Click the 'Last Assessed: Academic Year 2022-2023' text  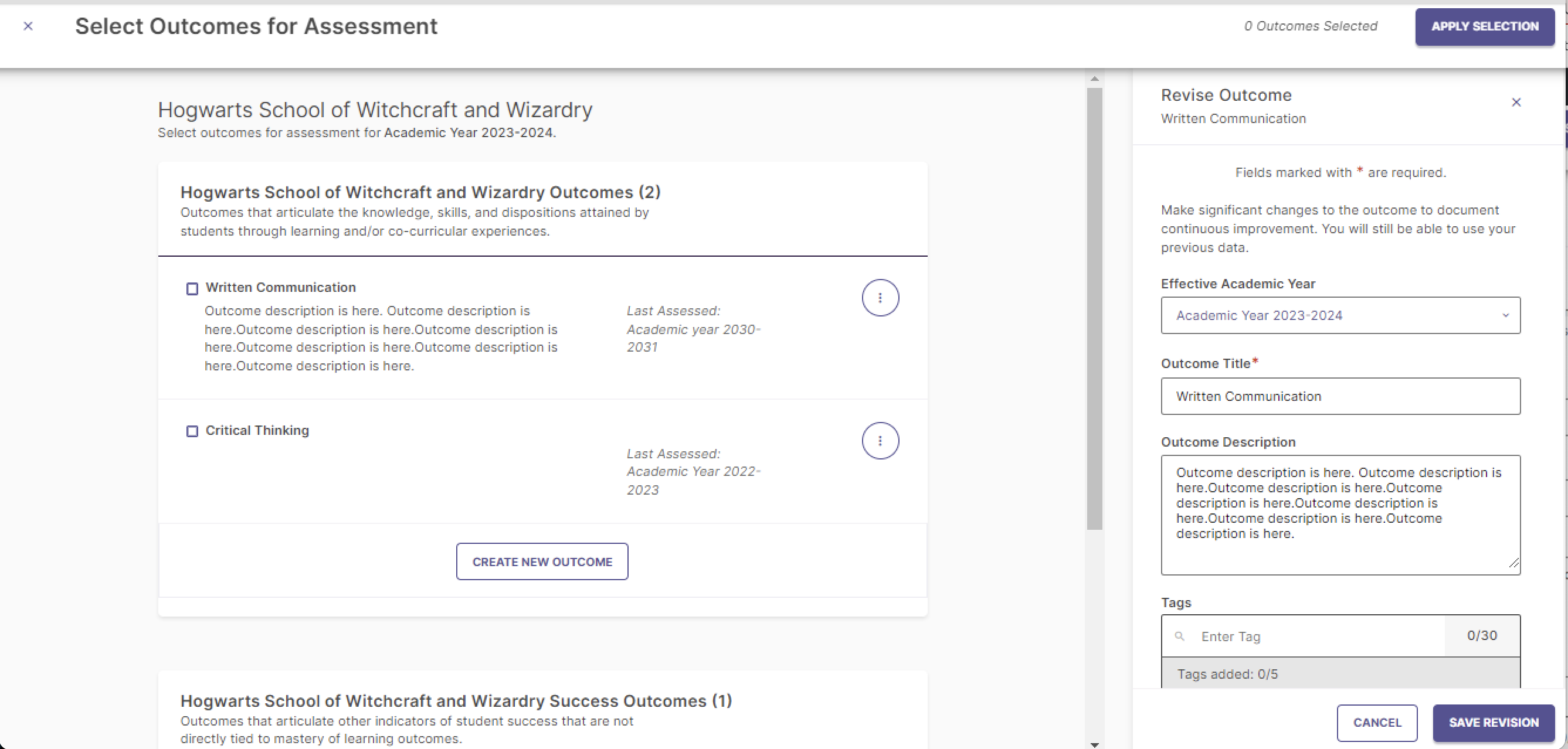click(x=694, y=472)
